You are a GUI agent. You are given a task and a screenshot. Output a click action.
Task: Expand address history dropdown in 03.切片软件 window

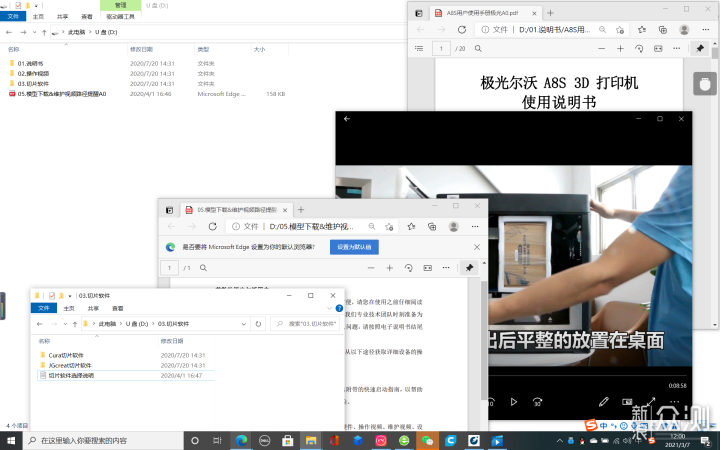tap(243, 324)
